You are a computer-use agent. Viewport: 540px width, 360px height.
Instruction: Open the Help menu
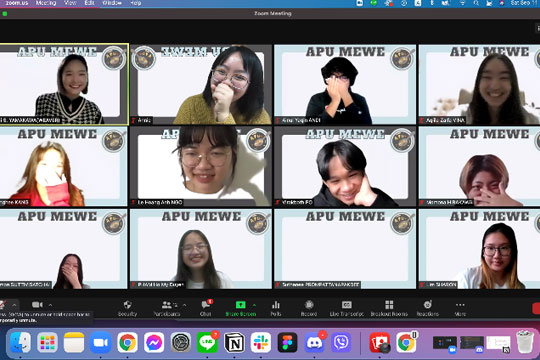[x=136, y=3]
